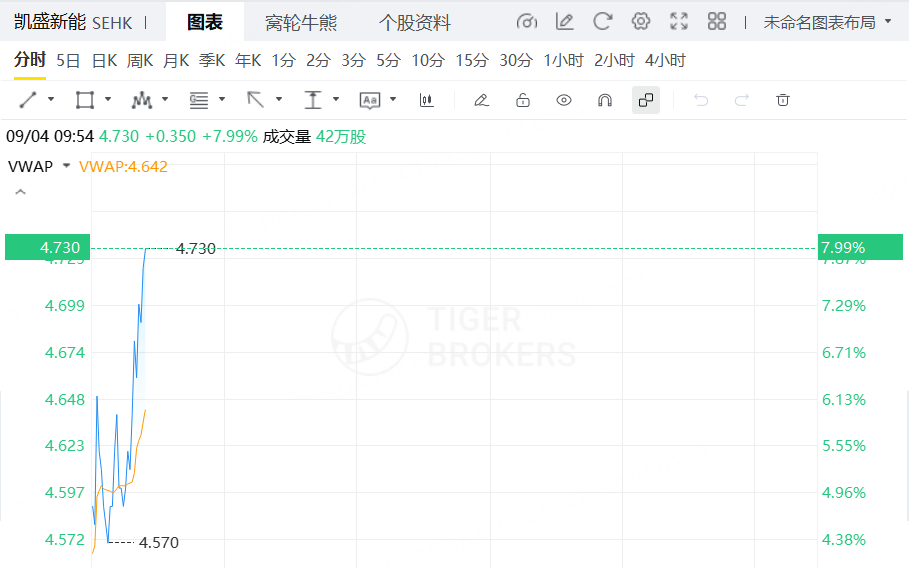Screen dimensions: 909x568
Task: Click the 7.99% percent axis label
Action: tap(860, 247)
